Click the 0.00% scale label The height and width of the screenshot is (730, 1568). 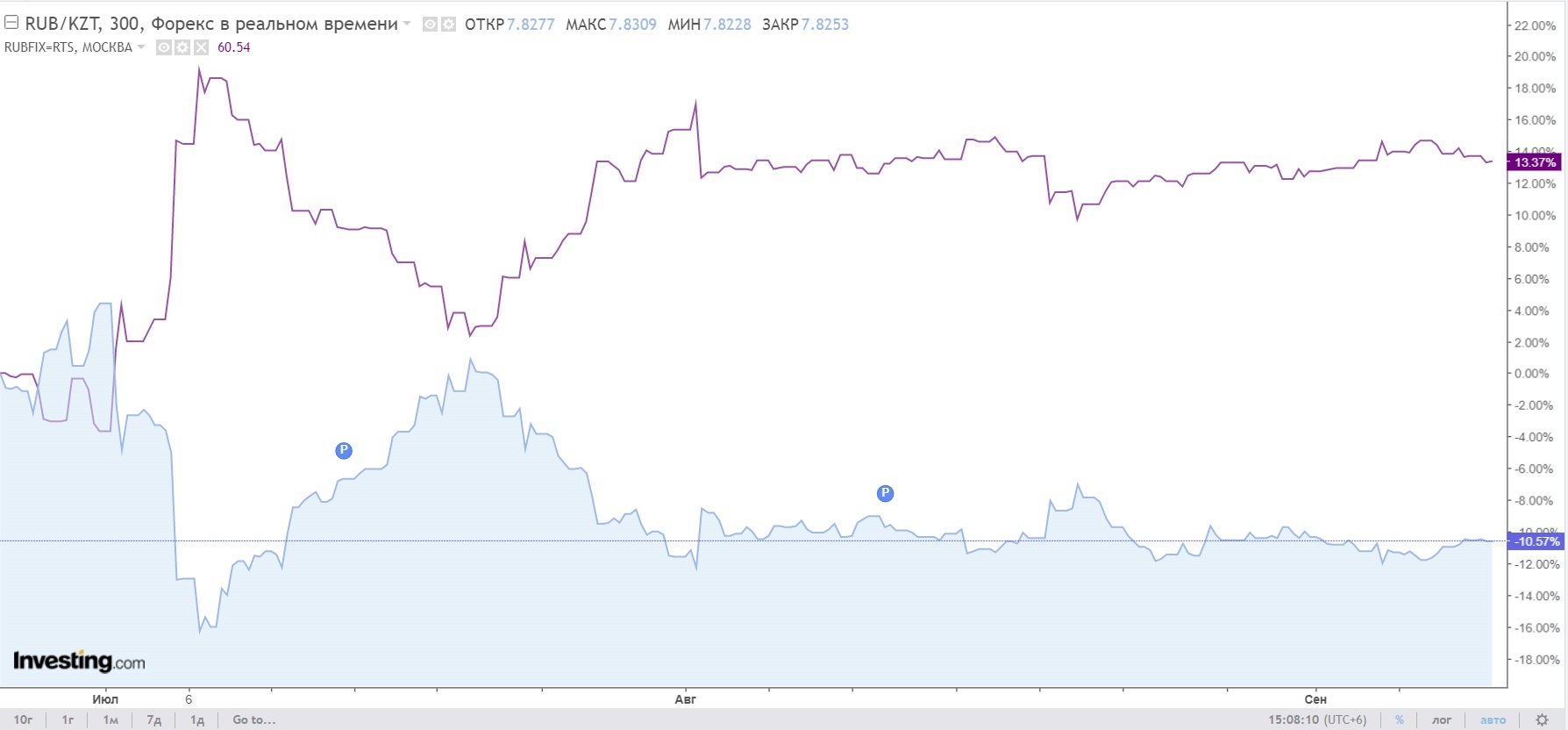pyautogui.click(x=1531, y=374)
